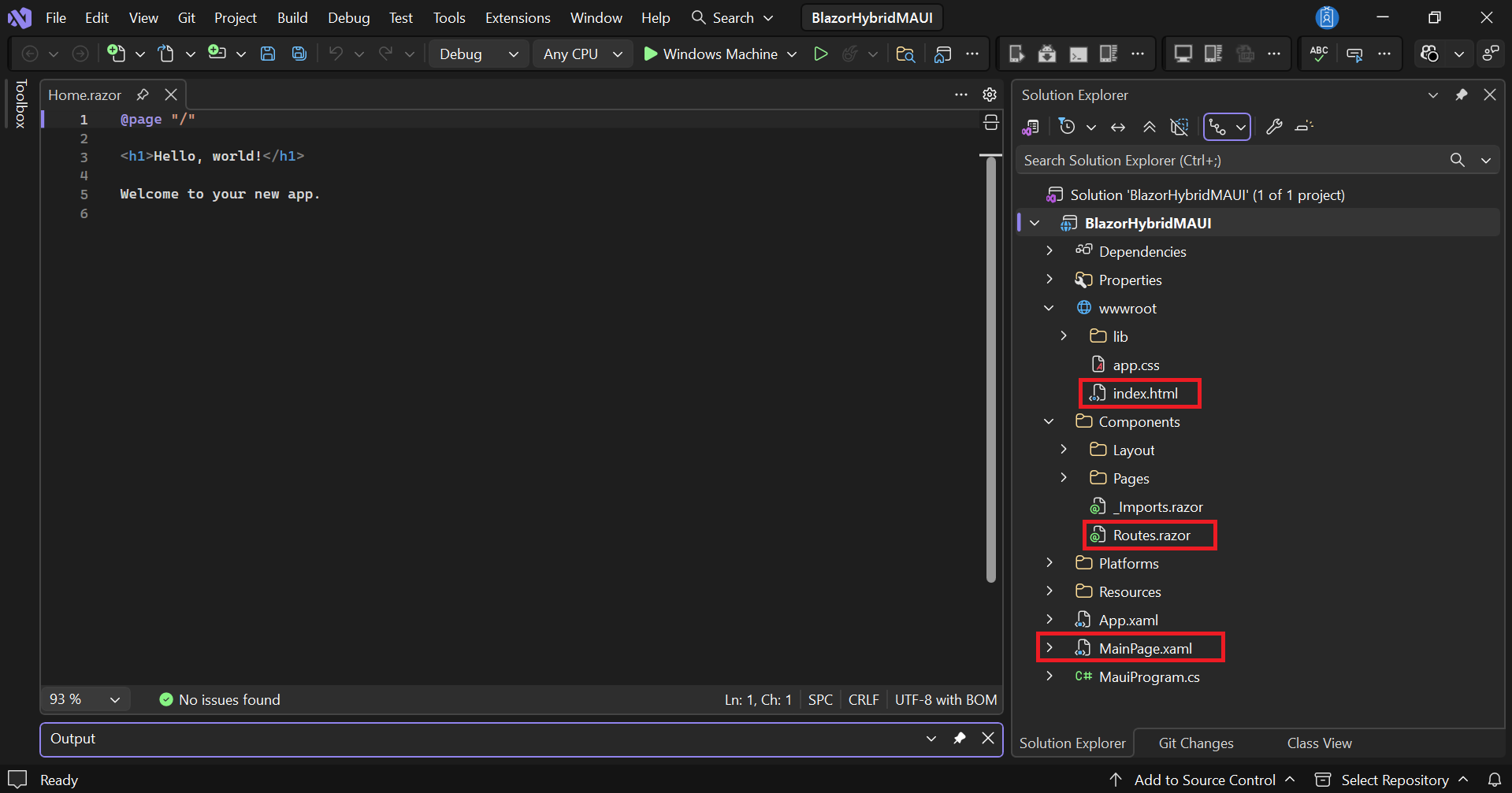Image resolution: width=1512 pixels, height=793 pixels.
Task: Expand the Dependencies node
Action: [x=1049, y=251]
